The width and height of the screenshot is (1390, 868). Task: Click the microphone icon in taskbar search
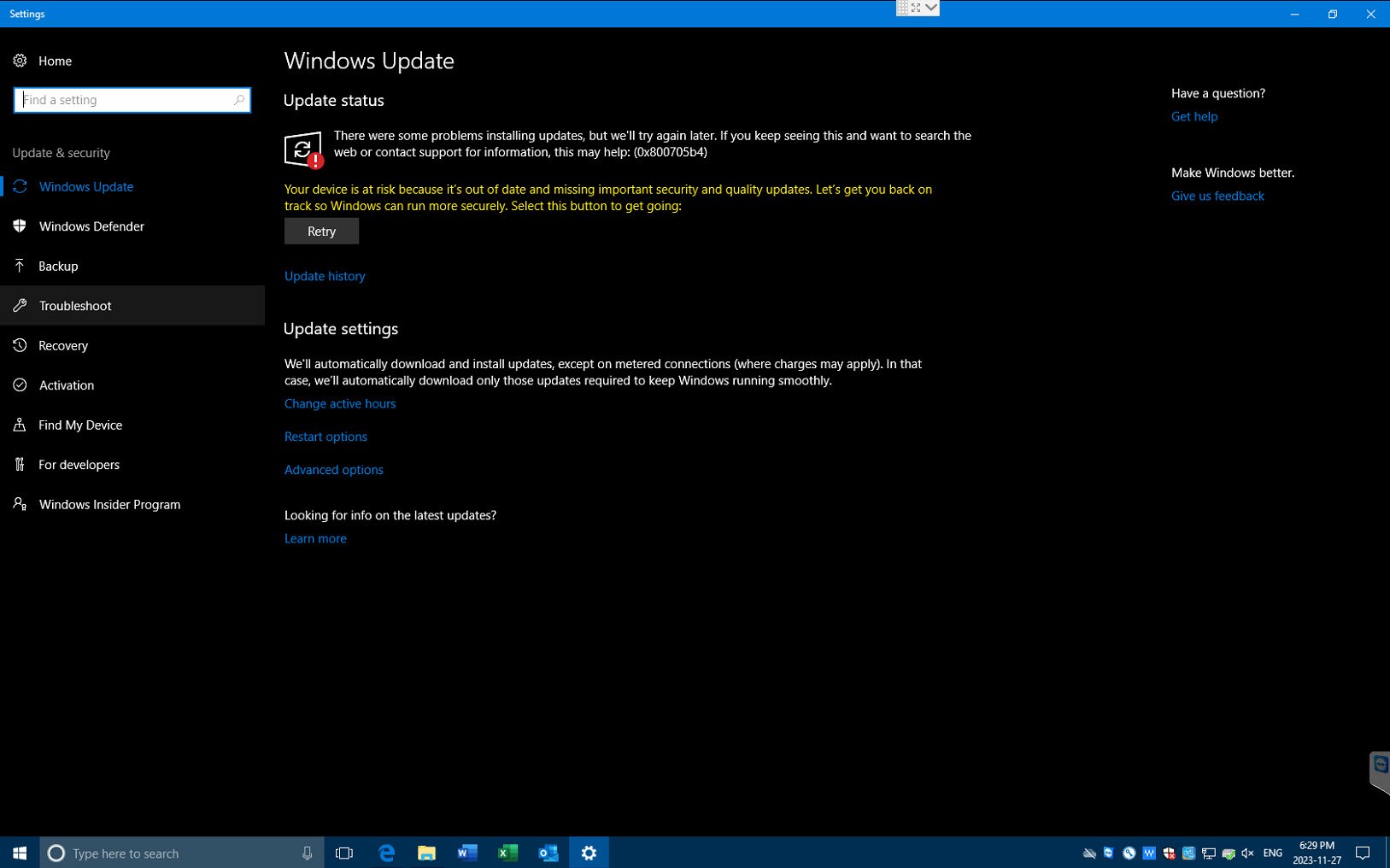pos(307,853)
